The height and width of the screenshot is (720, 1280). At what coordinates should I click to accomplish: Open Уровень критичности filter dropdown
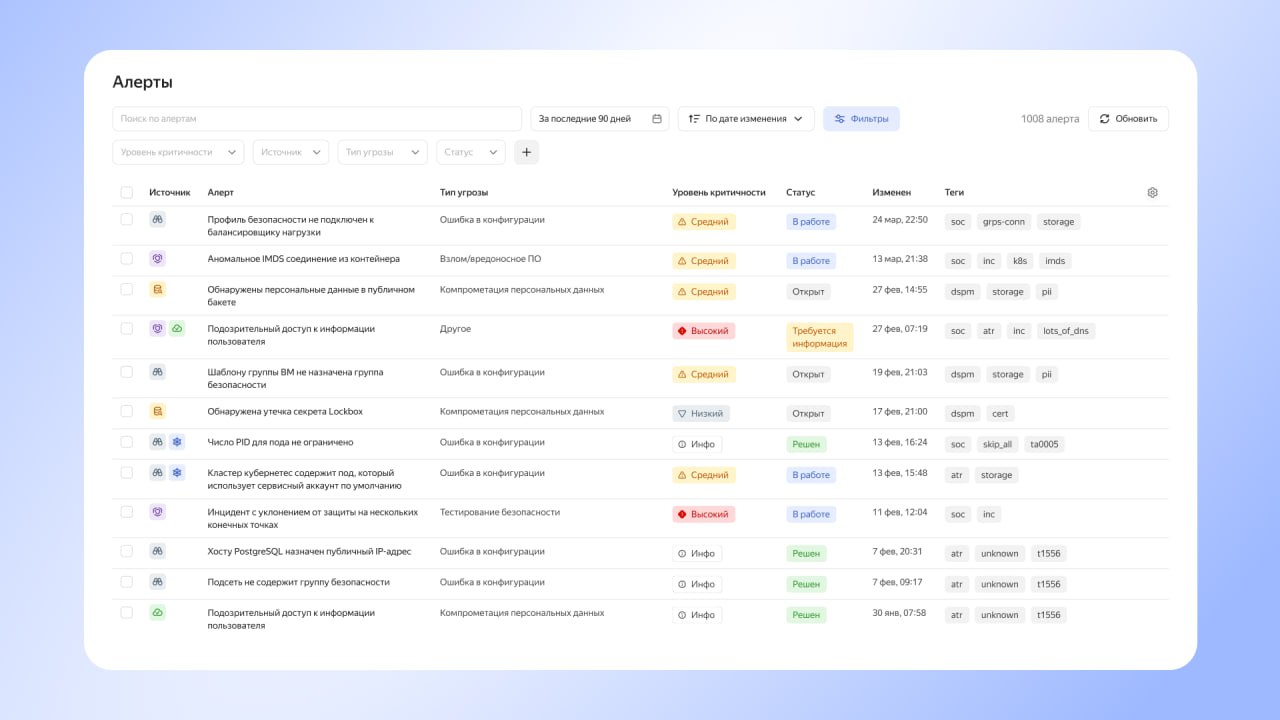(178, 152)
